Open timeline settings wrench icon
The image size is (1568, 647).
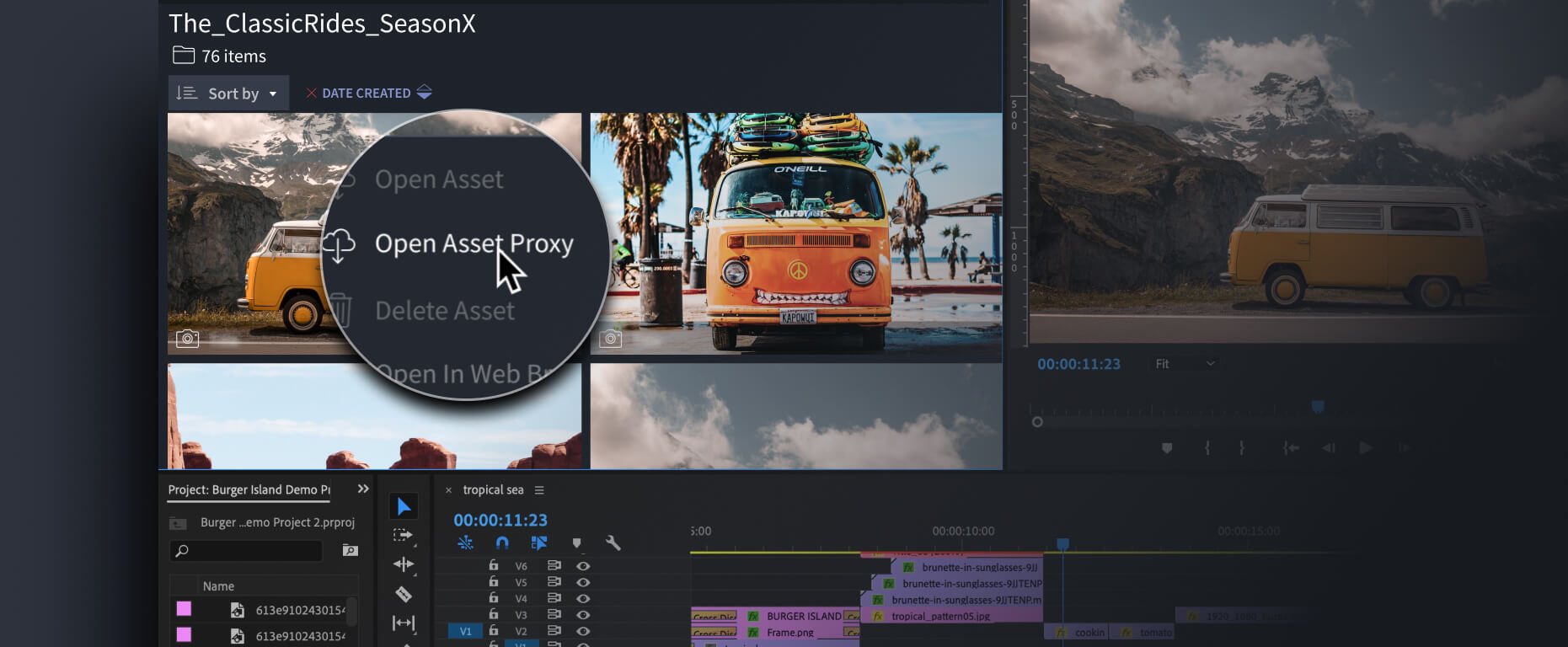pos(613,543)
